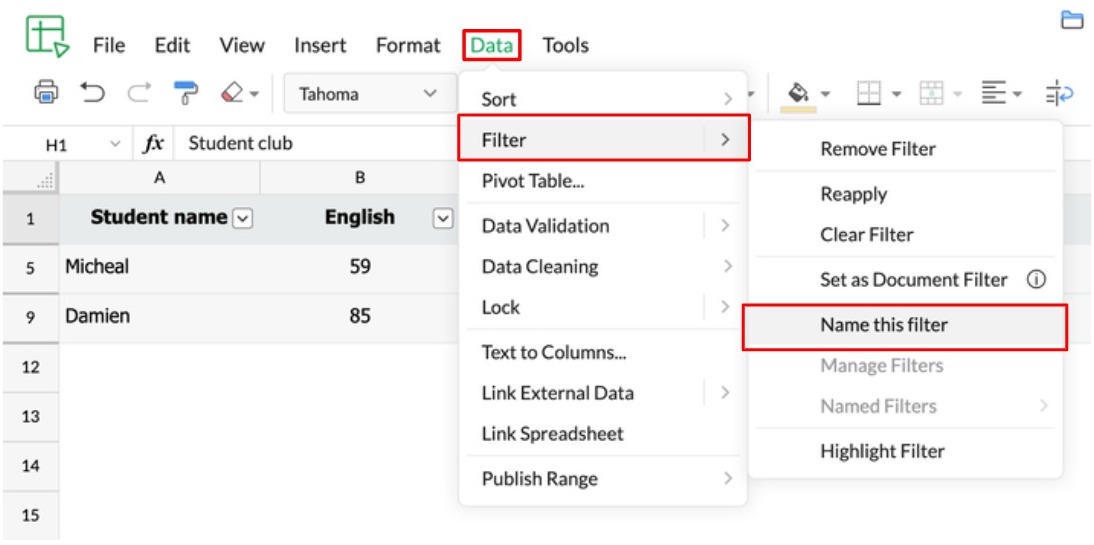Open the borders icon in toolbar
The width and height of the screenshot is (1094, 545).
(x=868, y=94)
